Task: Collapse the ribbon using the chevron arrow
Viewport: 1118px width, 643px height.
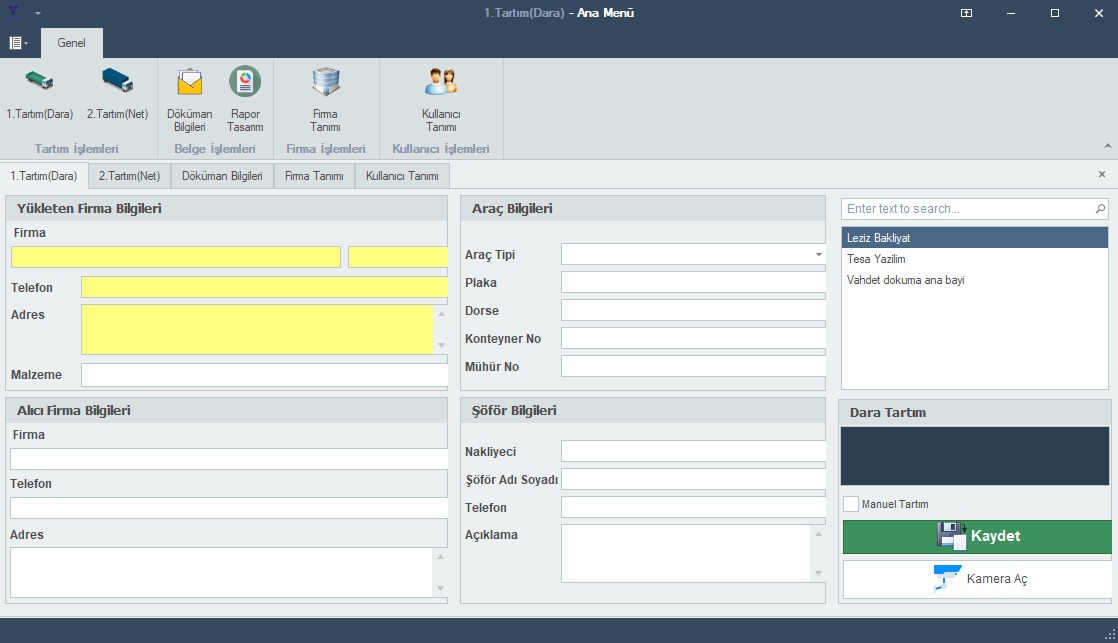Action: click(x=1107, y=146)
